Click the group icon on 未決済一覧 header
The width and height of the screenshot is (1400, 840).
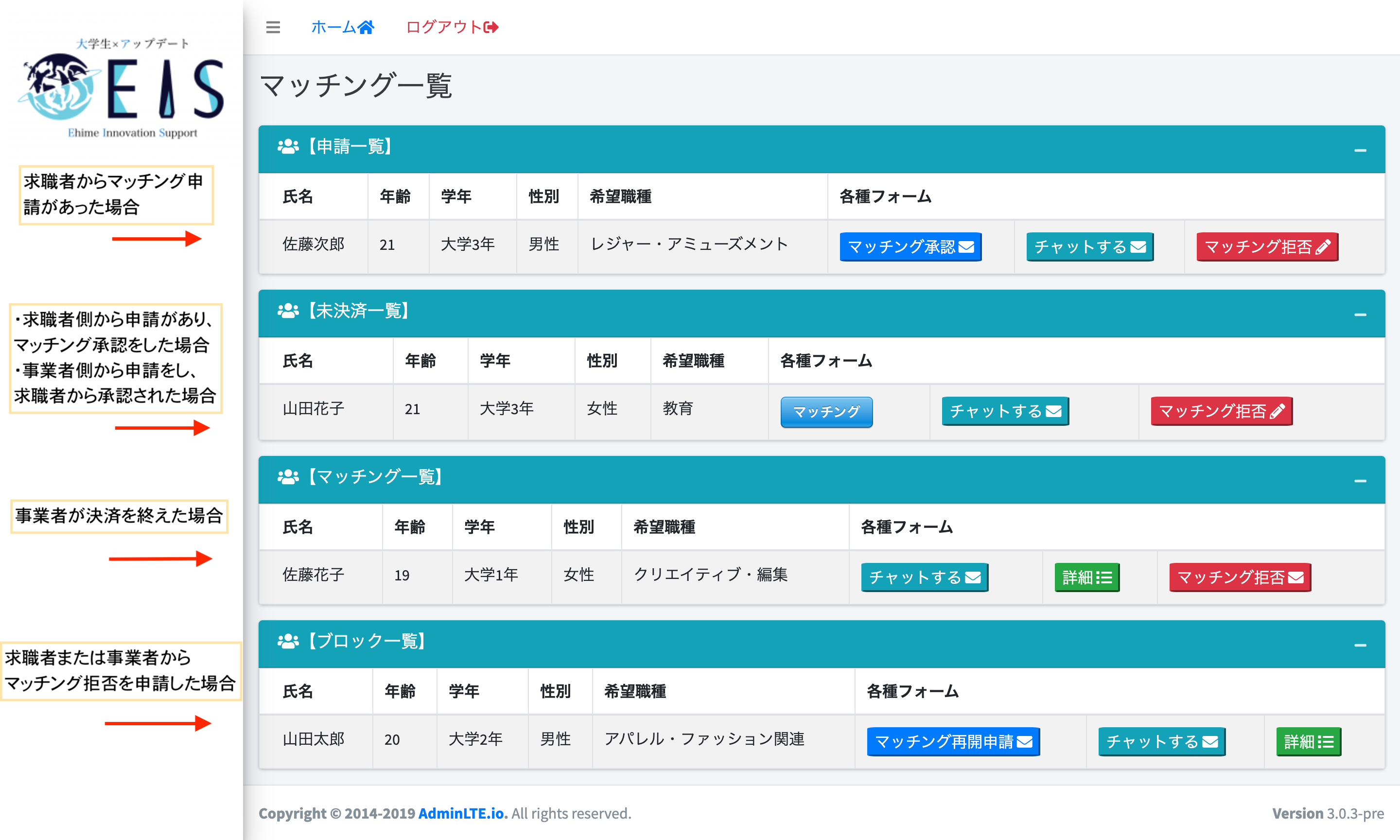(287, 311)
